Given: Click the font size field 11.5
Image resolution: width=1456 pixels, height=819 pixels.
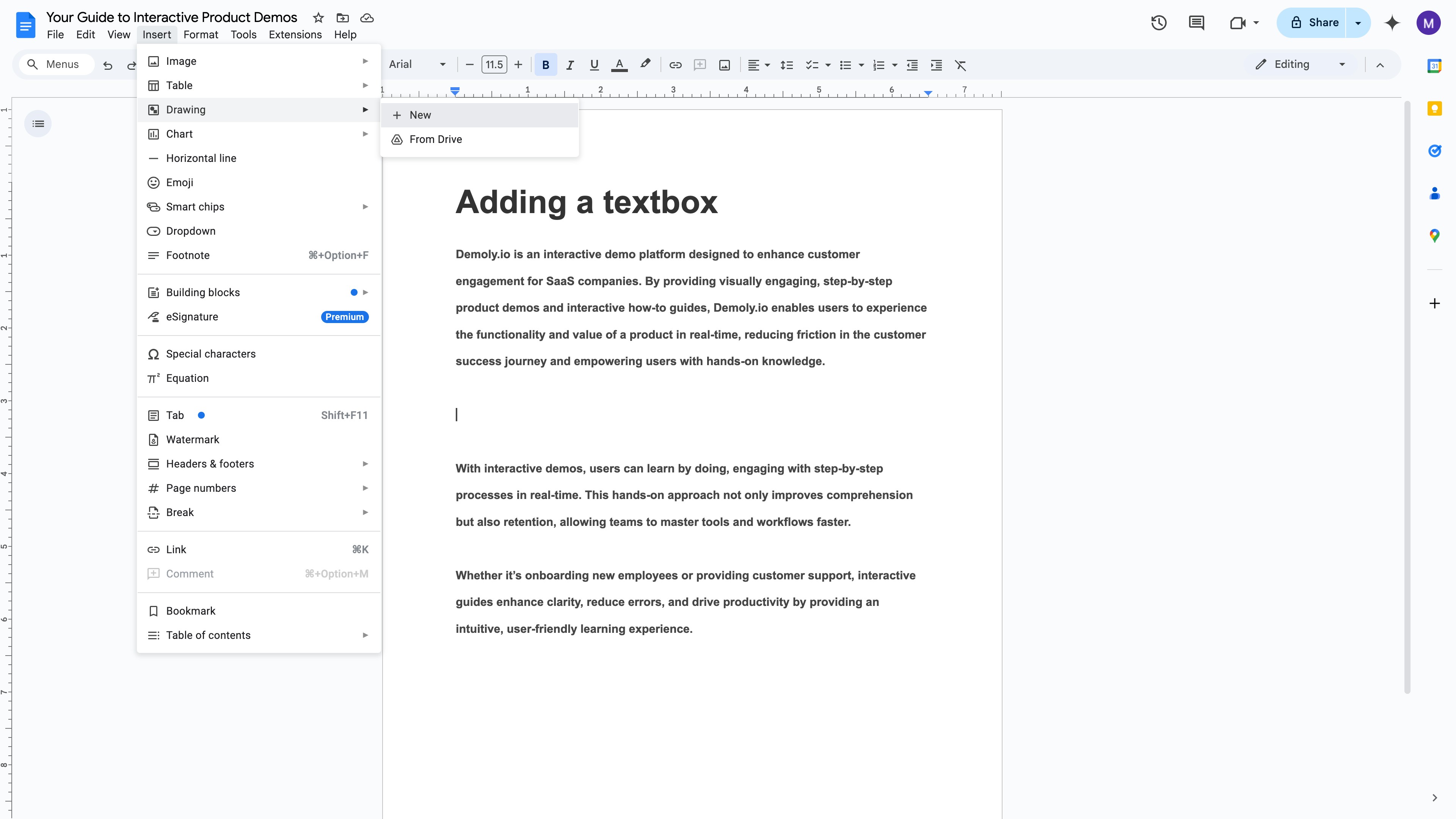Looking at the screenshot, I should 494,64.
